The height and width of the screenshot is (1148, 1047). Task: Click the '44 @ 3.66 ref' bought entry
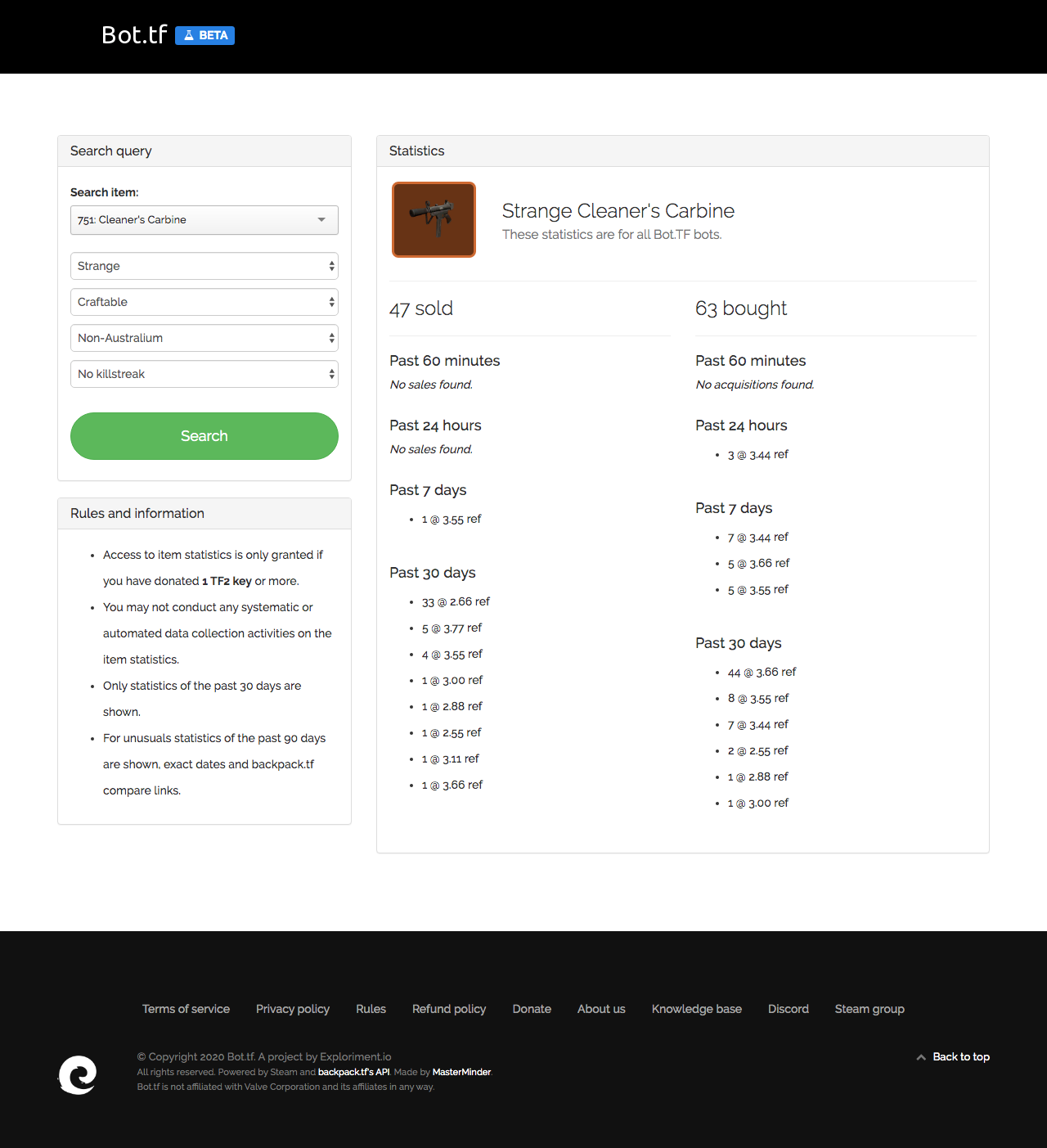tap(762, 672)
